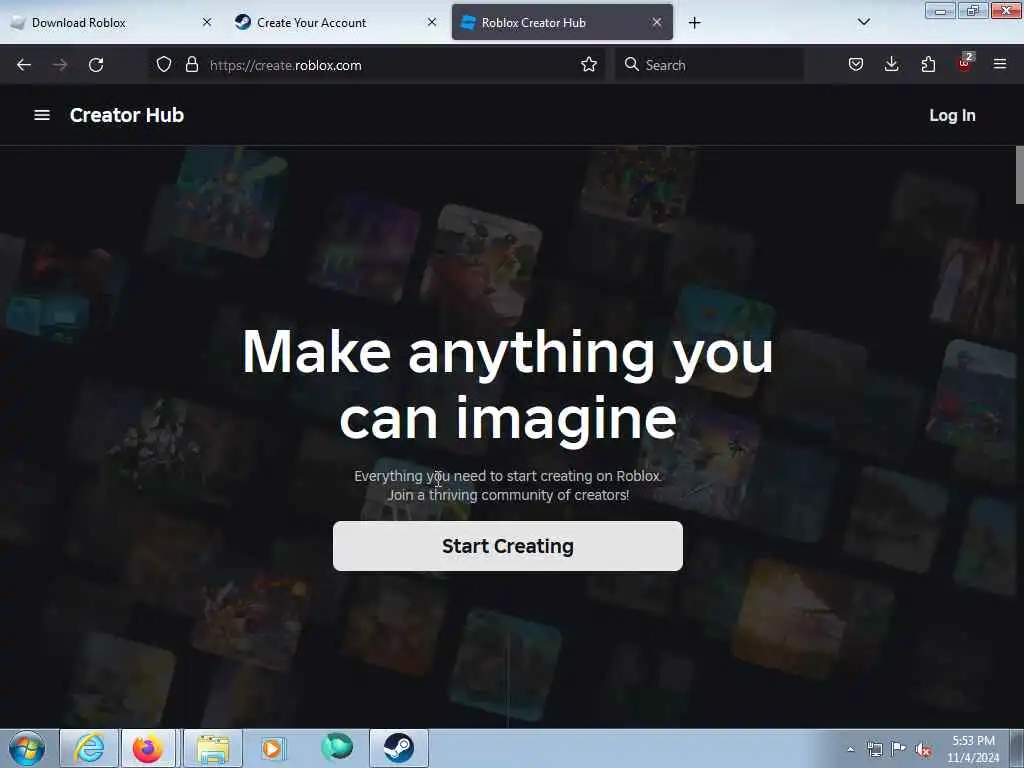This screenshot has height=768, width=1024.
Task: Open the Action Center flag icon
Action: [899, 748]
